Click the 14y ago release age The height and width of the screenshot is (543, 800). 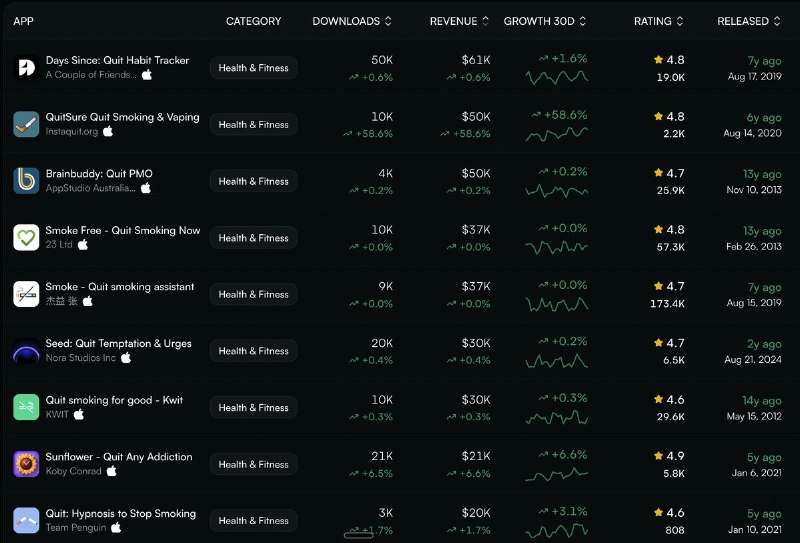[762, 401]
